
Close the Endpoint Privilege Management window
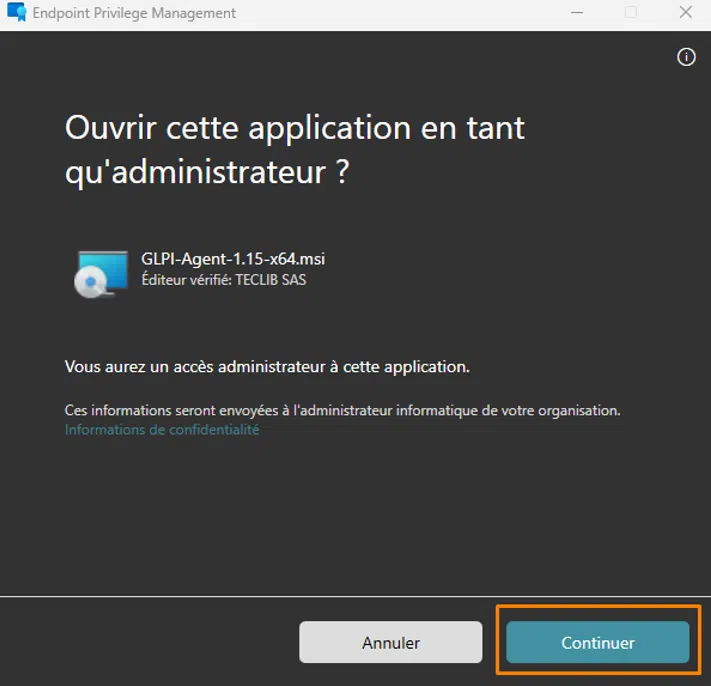[686, 12]
